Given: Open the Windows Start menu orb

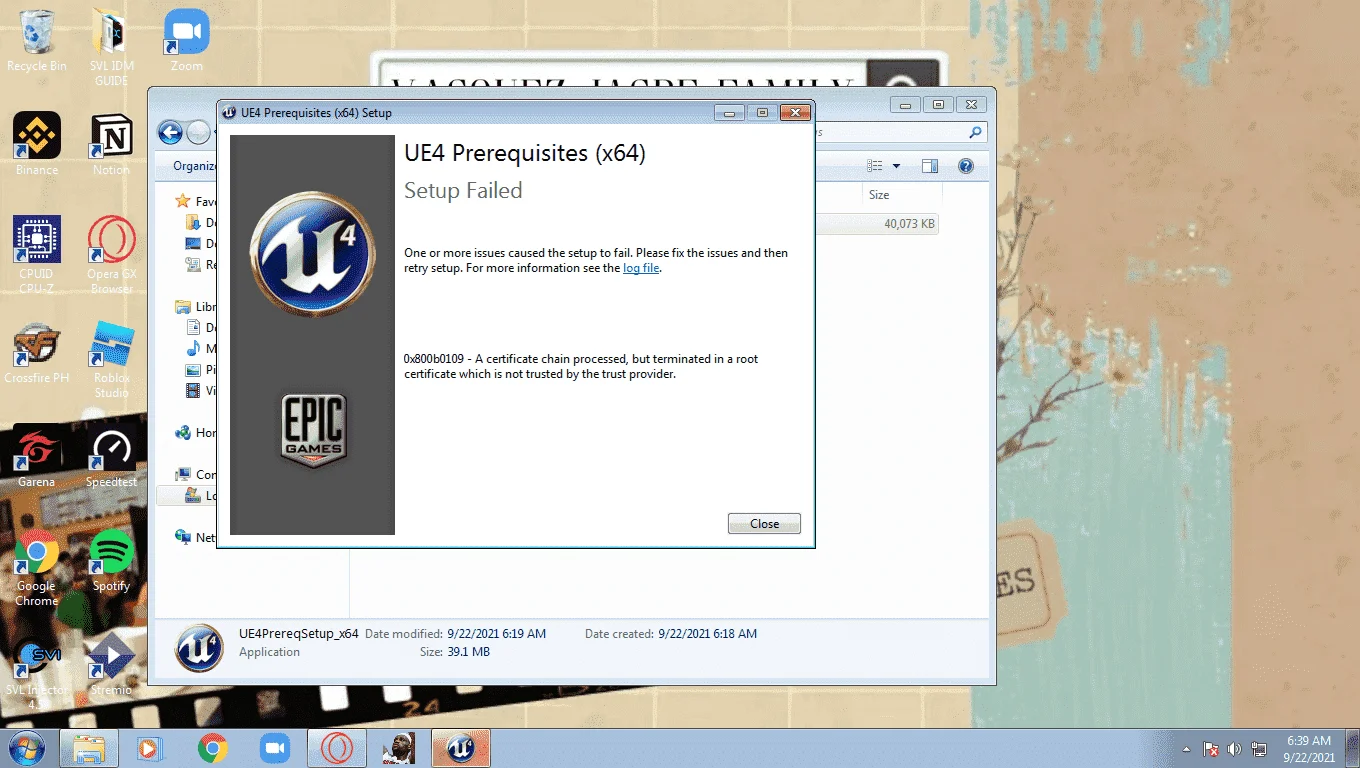Looking at the screenshot, I should pos(26,748).
